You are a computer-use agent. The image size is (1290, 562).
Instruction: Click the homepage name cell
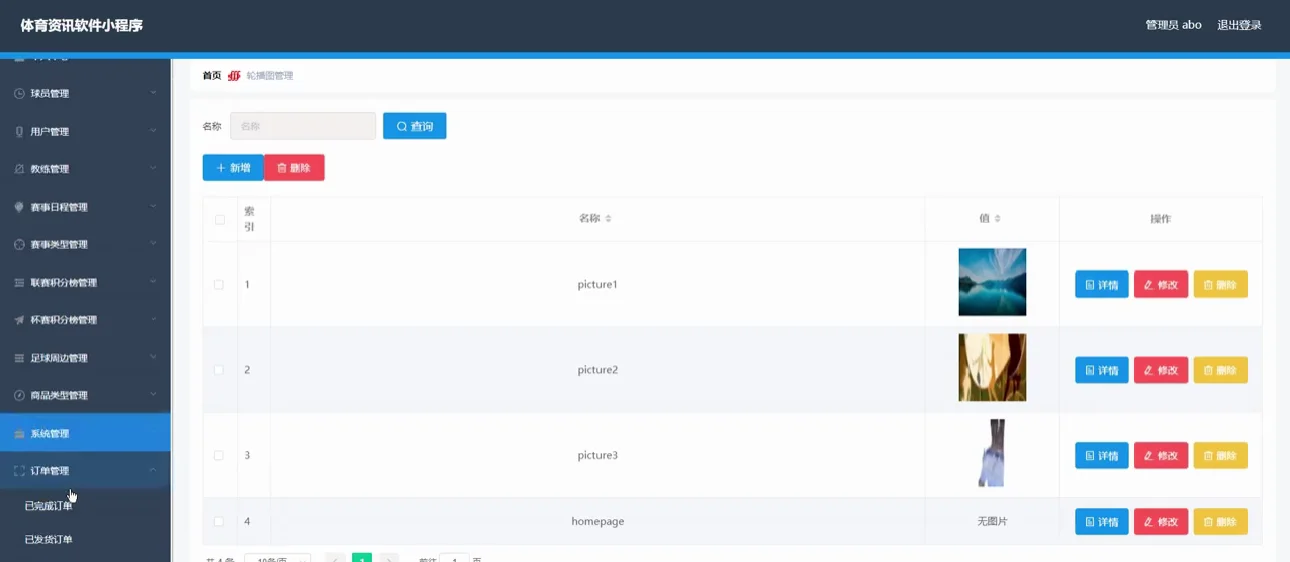point(598,521)
